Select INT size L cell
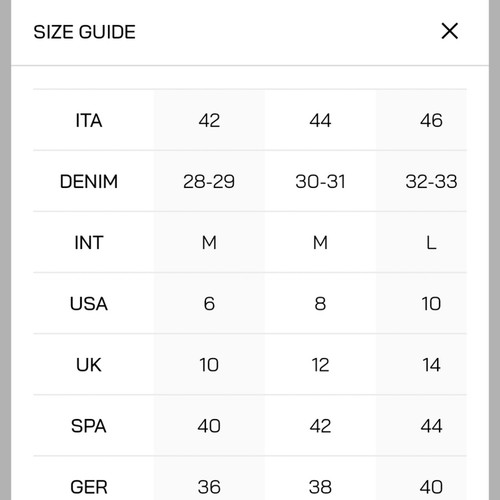Screen dimensions: 500x500 click(431, 242)
